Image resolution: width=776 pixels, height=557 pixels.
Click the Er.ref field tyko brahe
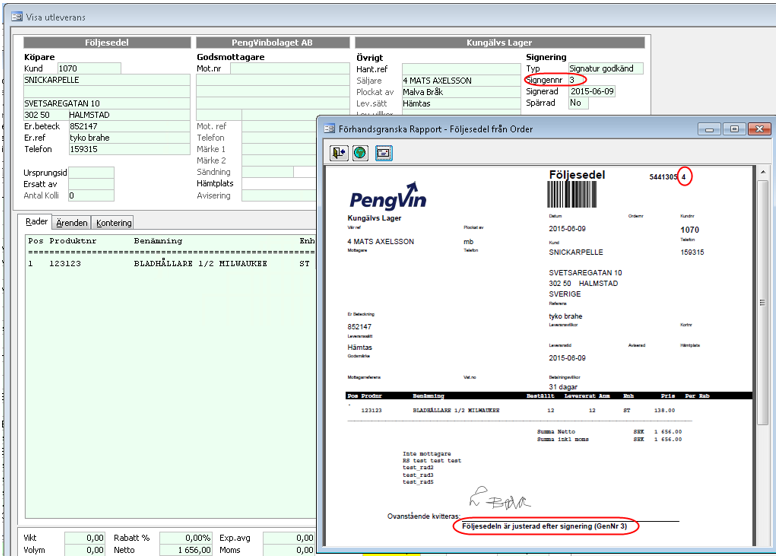click(129, 138)
